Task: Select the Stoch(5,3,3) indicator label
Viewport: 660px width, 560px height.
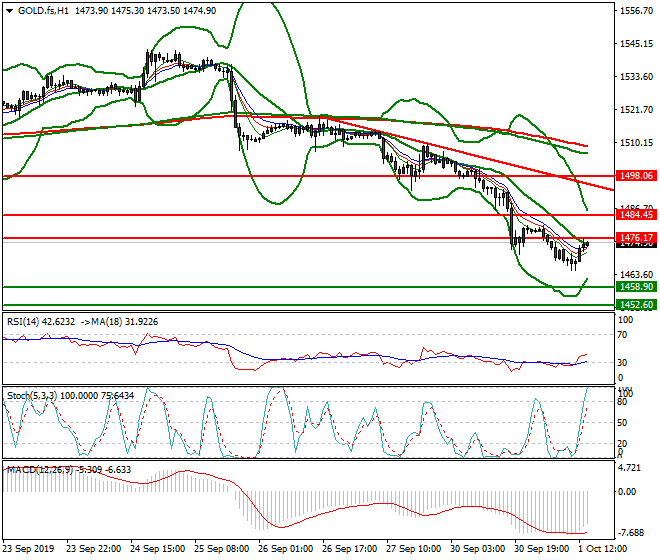Action: (32, 396)
